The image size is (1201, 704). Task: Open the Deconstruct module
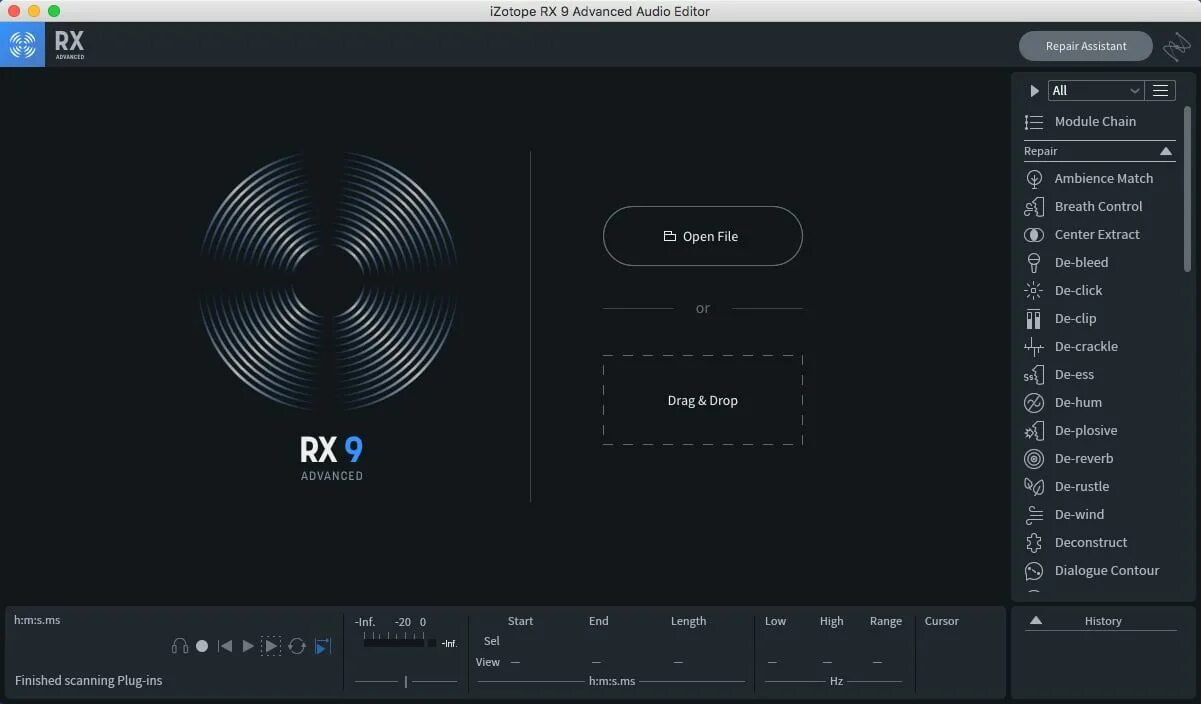[x=1091, y=543]
